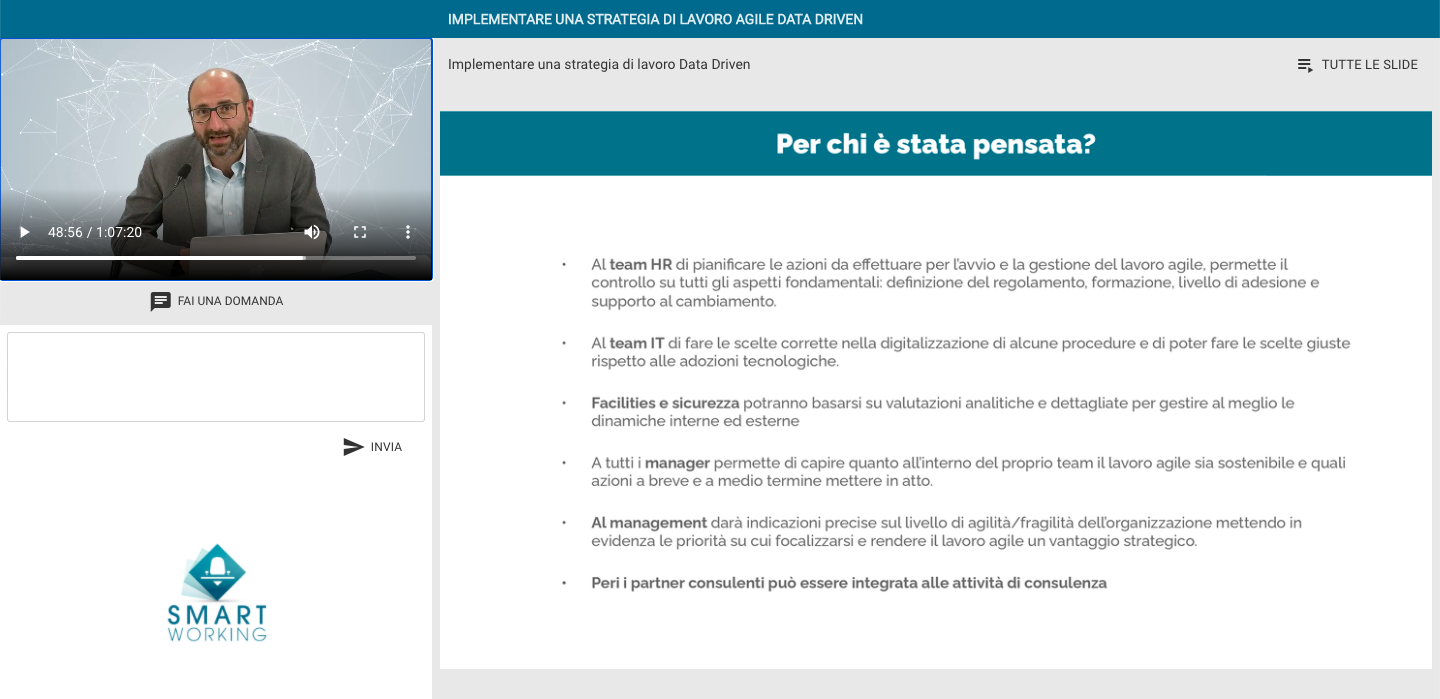
Task: Click the FAI UNA DOMANDA button
Action: pyautogui.click(x=216, y=301)
